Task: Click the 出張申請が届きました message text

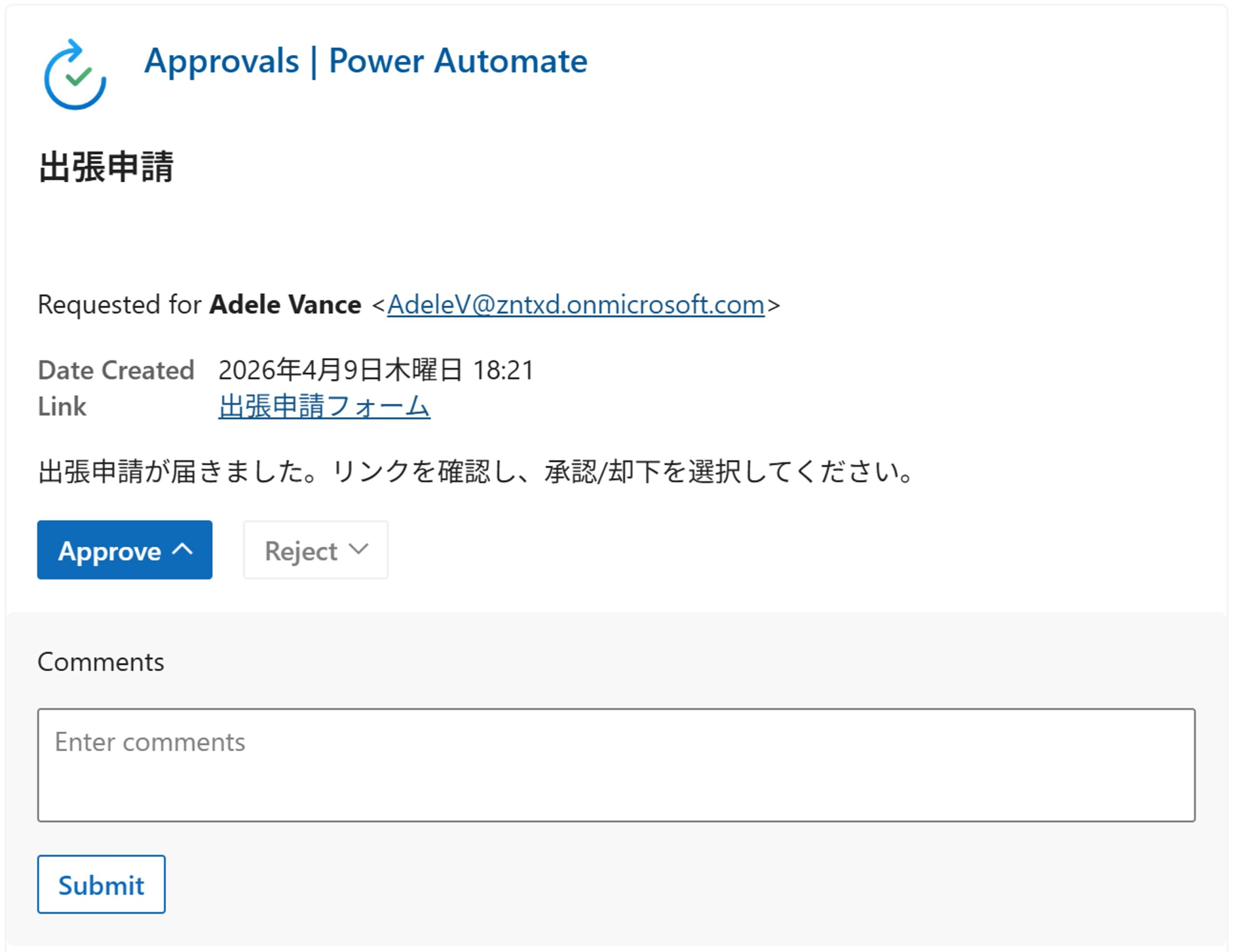Action: (x=475, y=472)
